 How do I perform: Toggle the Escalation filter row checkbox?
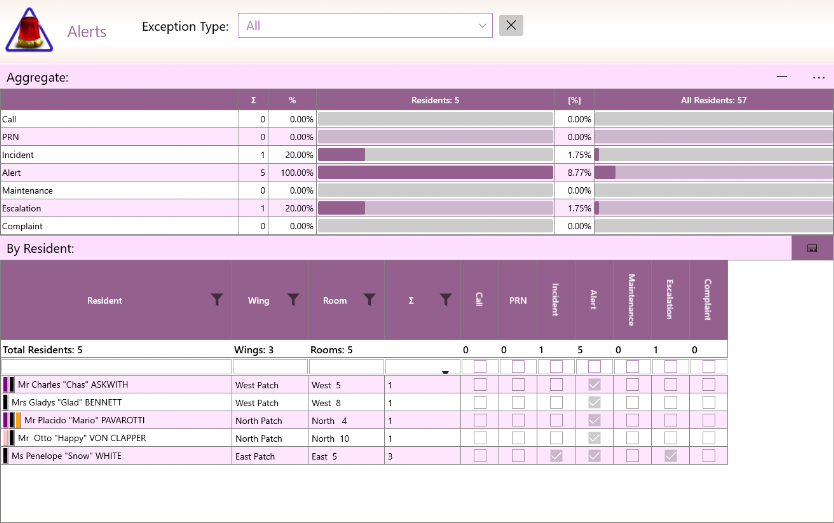pyautogui.click(x=671, y=367)
